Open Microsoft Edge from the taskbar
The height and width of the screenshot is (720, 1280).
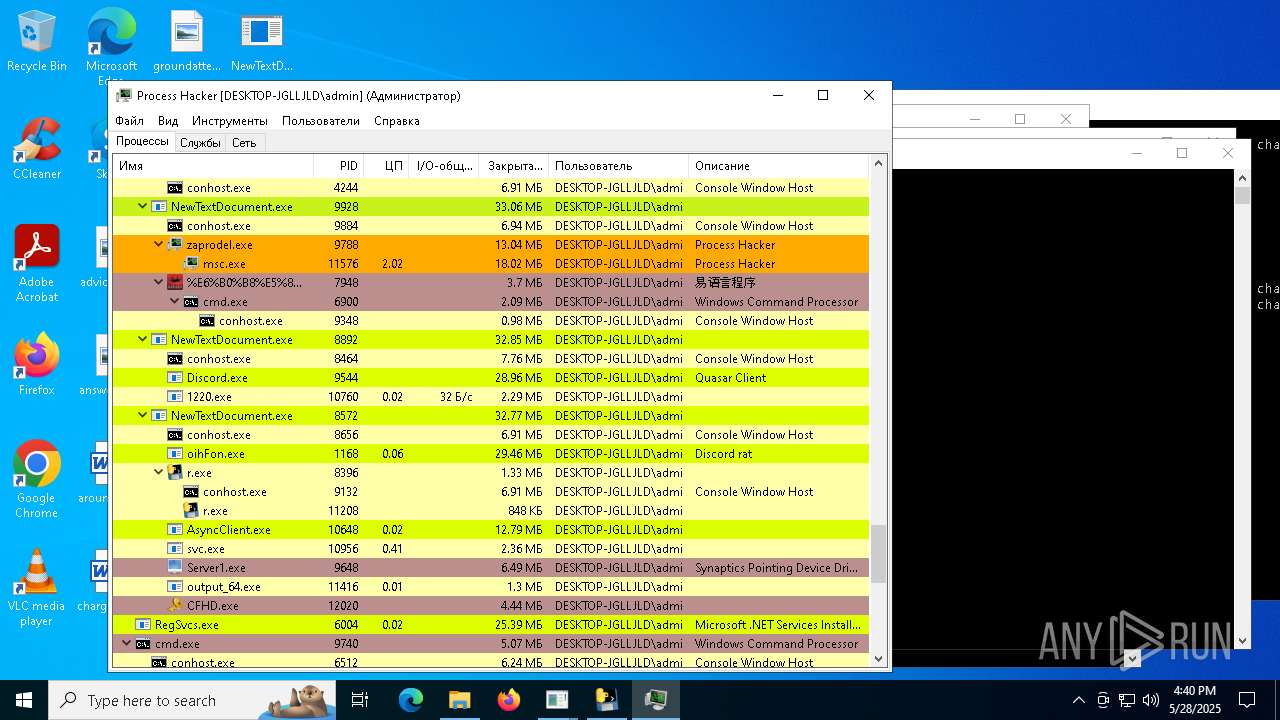411,700
